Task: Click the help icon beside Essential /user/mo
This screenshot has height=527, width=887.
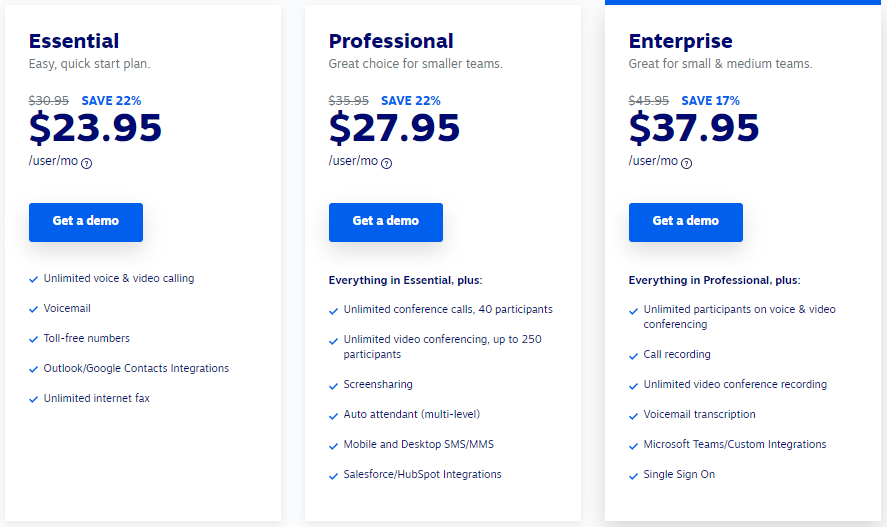Action: tap(87, 163)
